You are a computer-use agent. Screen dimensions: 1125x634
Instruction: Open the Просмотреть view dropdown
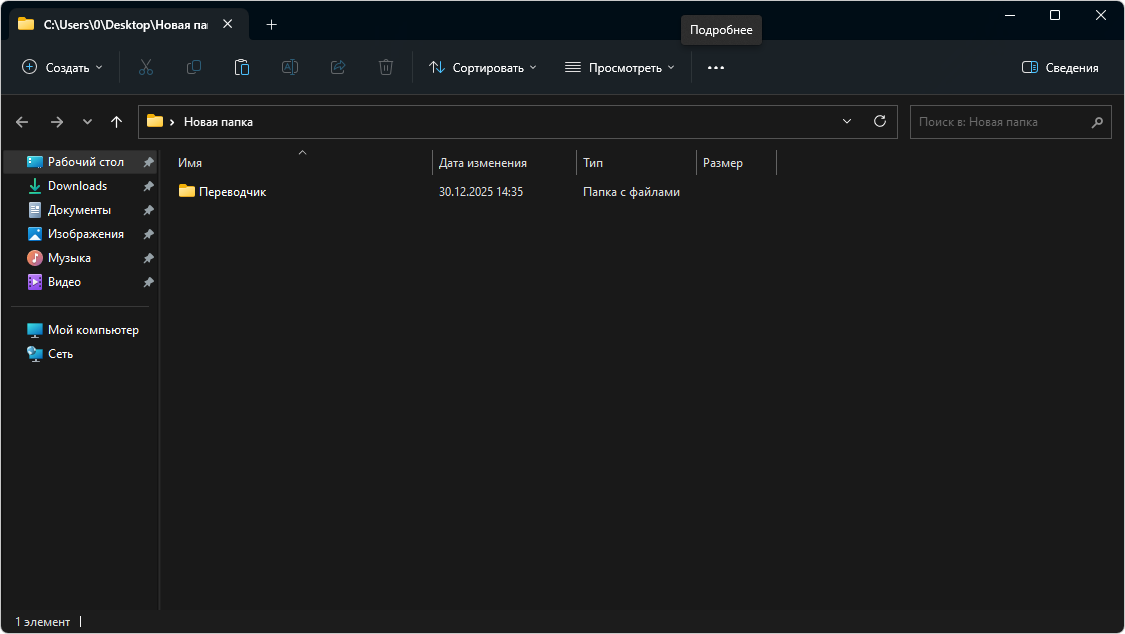coord(620,67)
